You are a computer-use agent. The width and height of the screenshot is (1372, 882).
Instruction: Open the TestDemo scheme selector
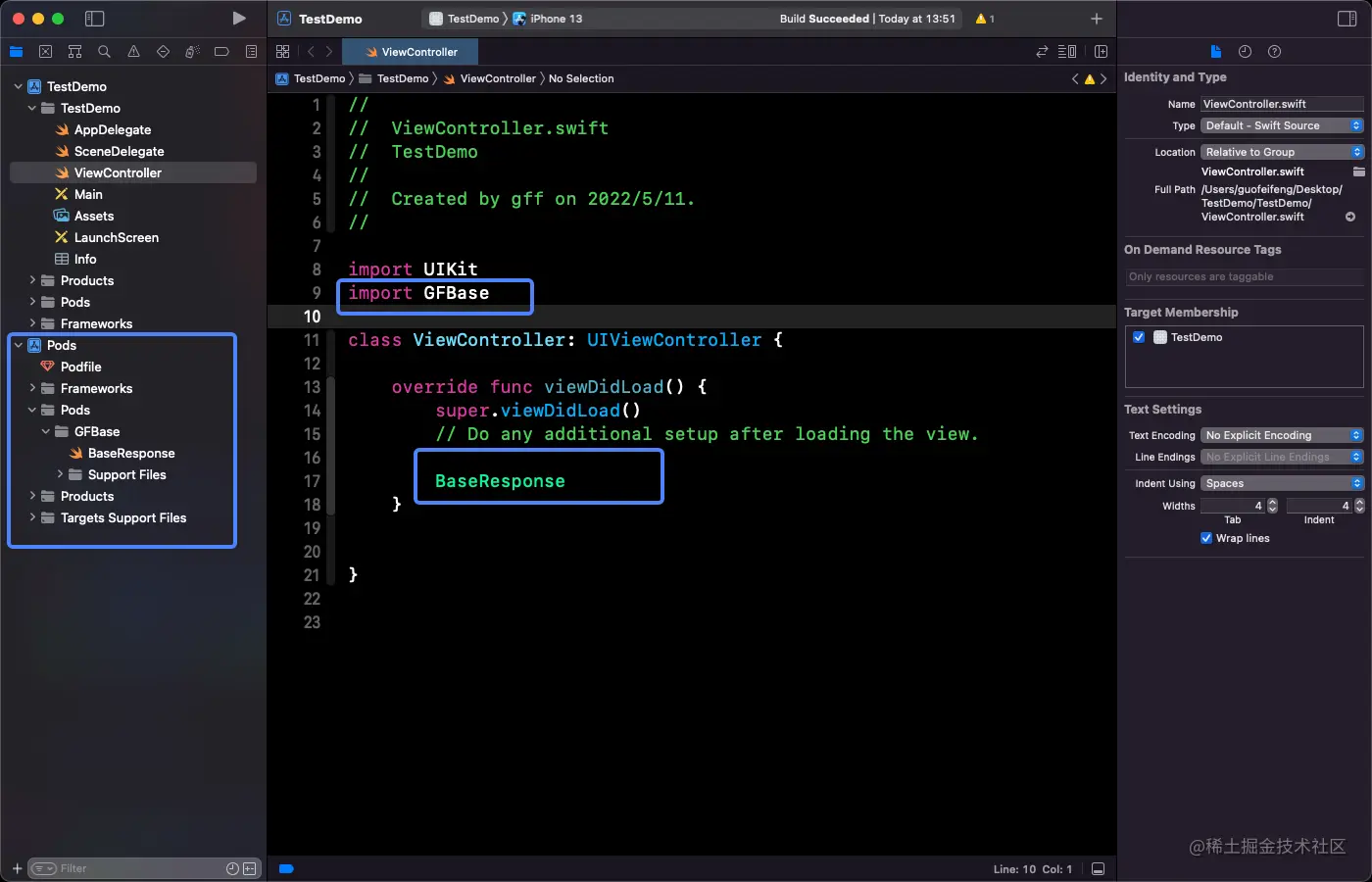click(464, 19)
